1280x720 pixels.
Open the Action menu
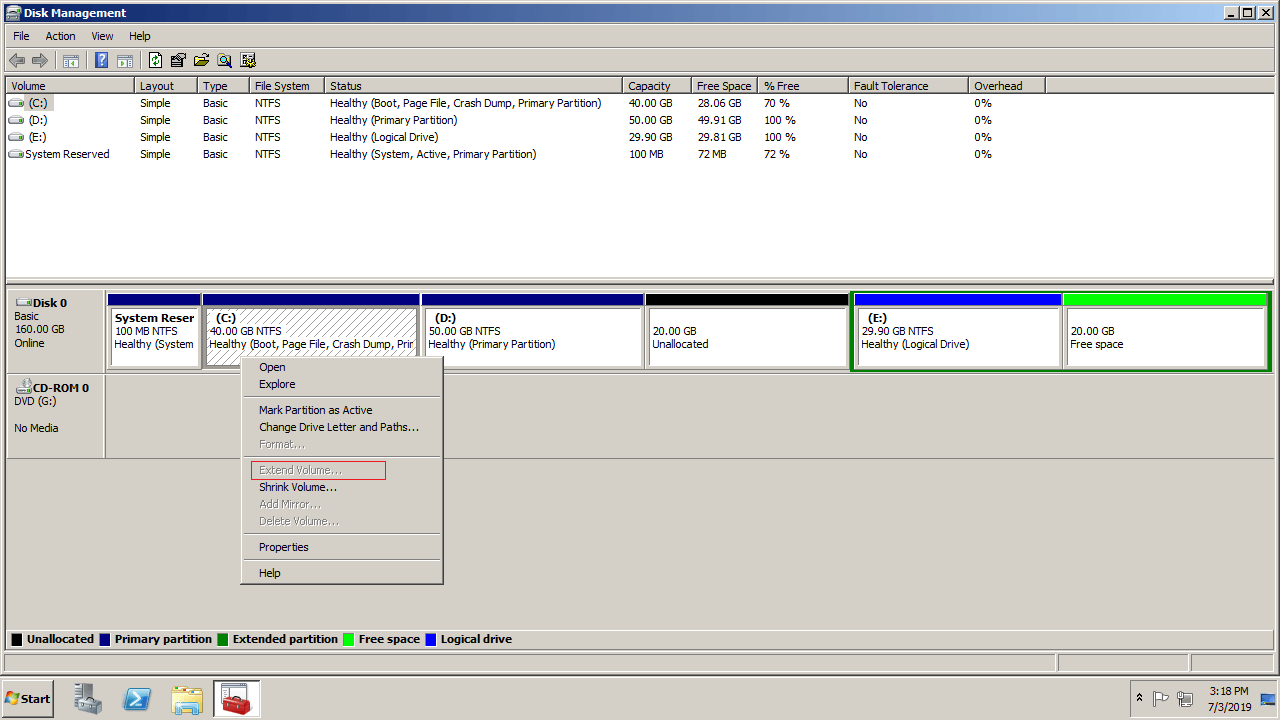[60, 36]
